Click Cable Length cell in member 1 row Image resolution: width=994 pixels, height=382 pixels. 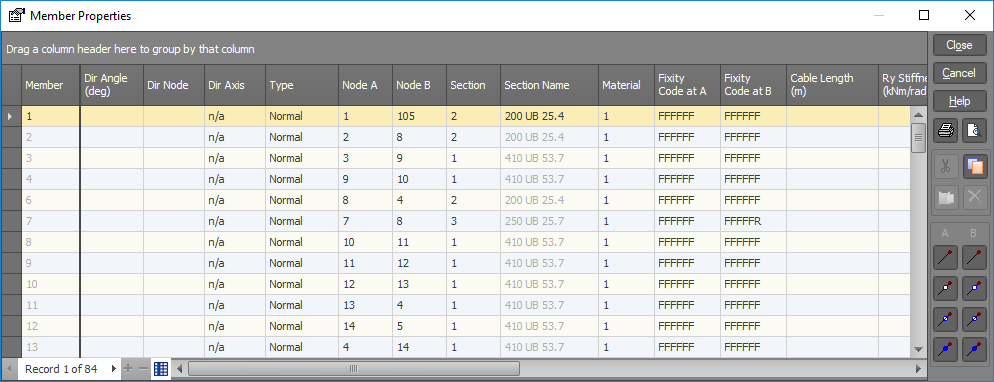tap(832, 117)
